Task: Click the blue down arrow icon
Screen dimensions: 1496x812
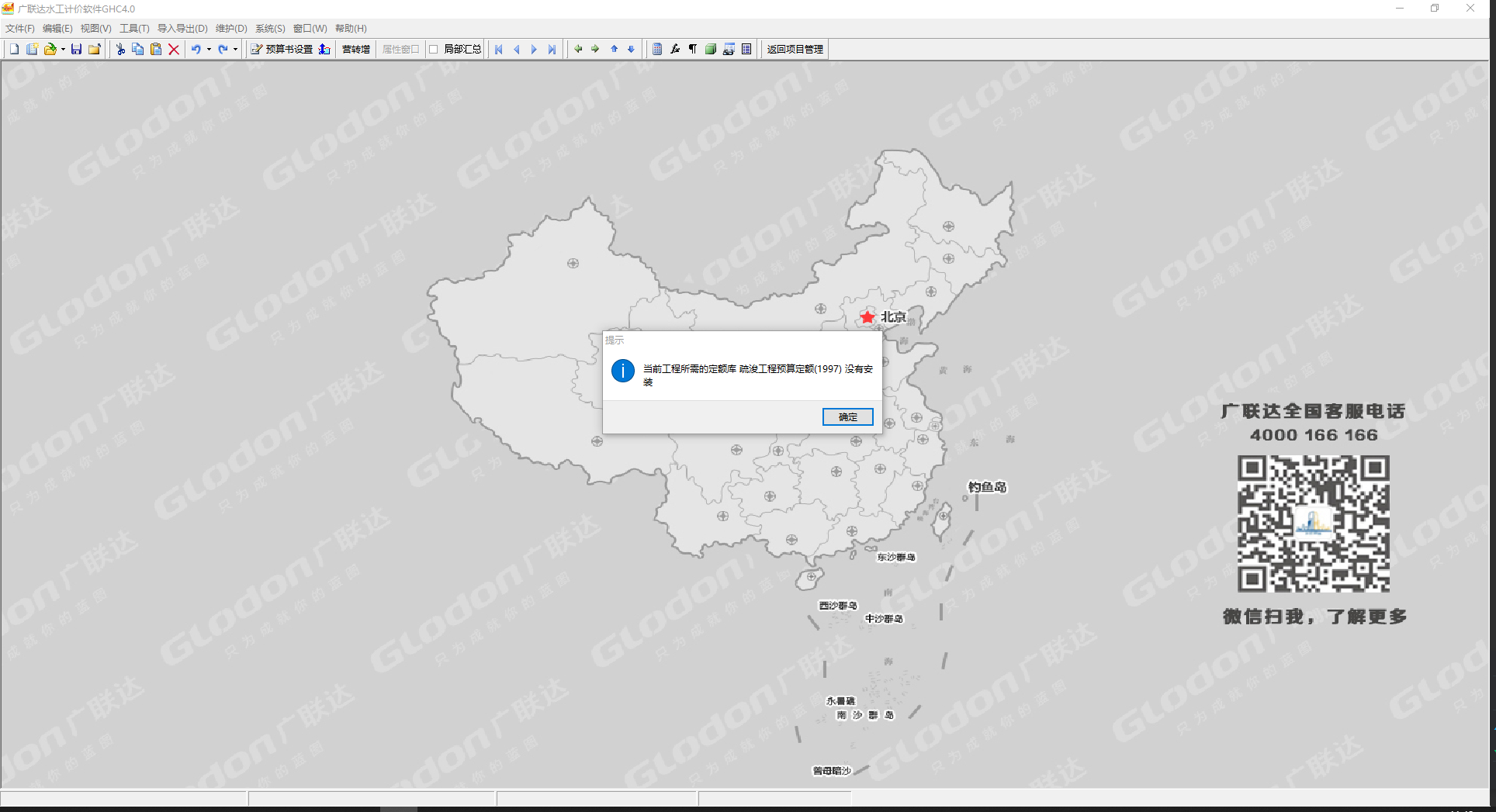Action: (631, 49)
